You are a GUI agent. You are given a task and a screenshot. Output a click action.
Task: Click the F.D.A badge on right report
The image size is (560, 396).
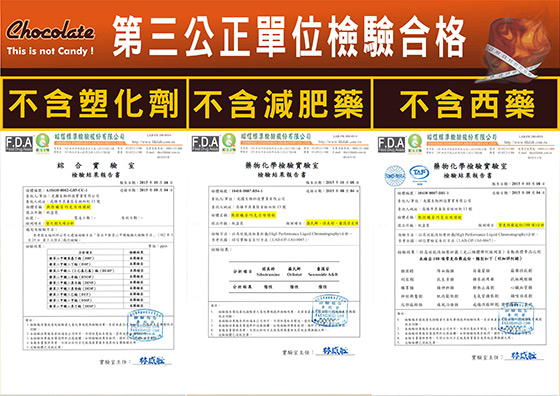click(391, 144)
